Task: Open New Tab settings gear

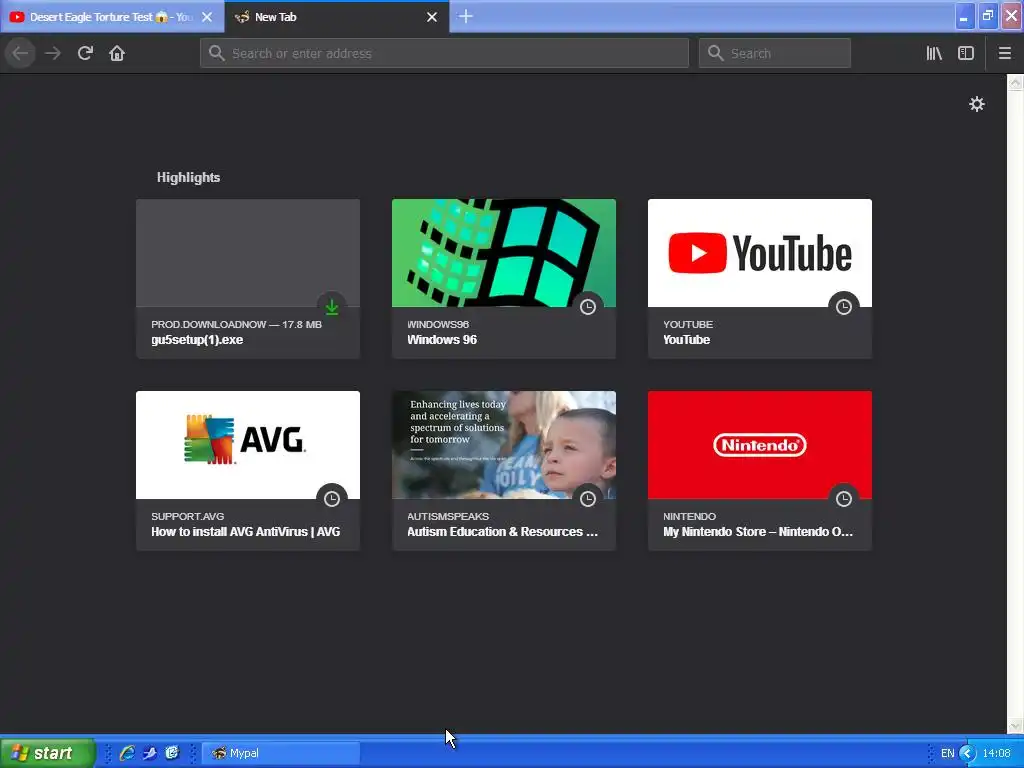Action: point(976,104)
